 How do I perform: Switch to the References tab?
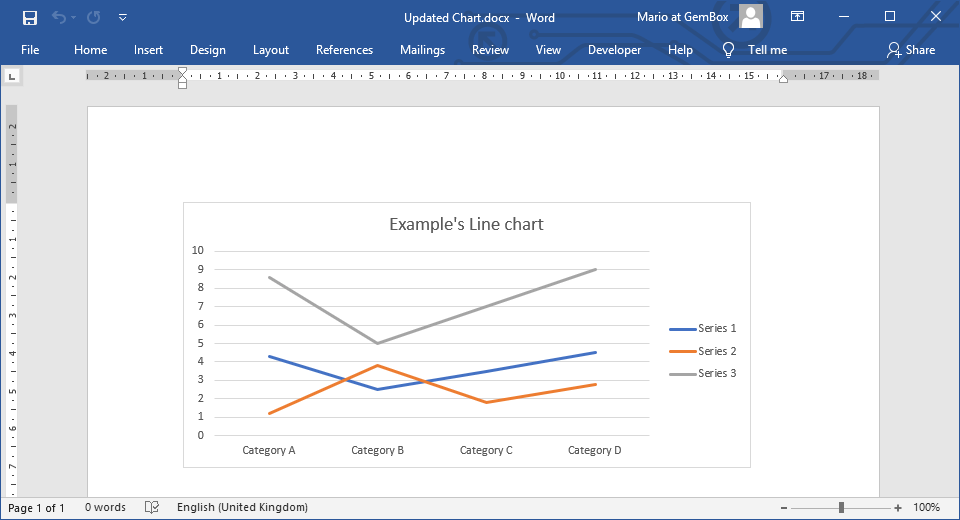pos(344,50)
